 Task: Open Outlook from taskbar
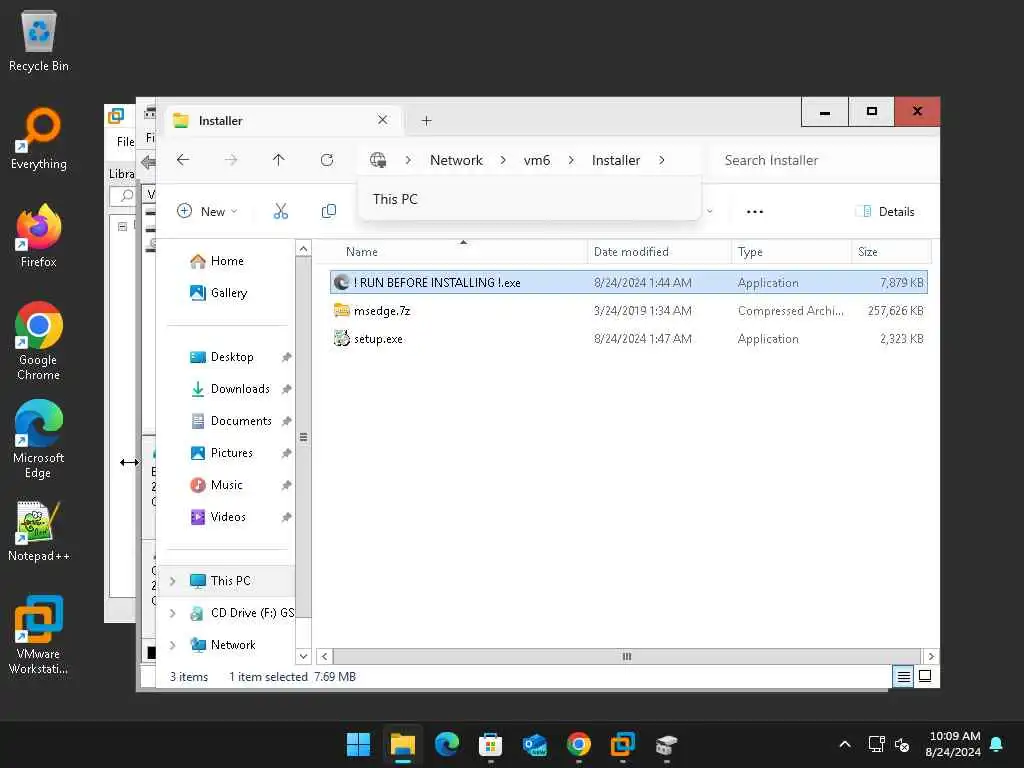pos(535,744)
